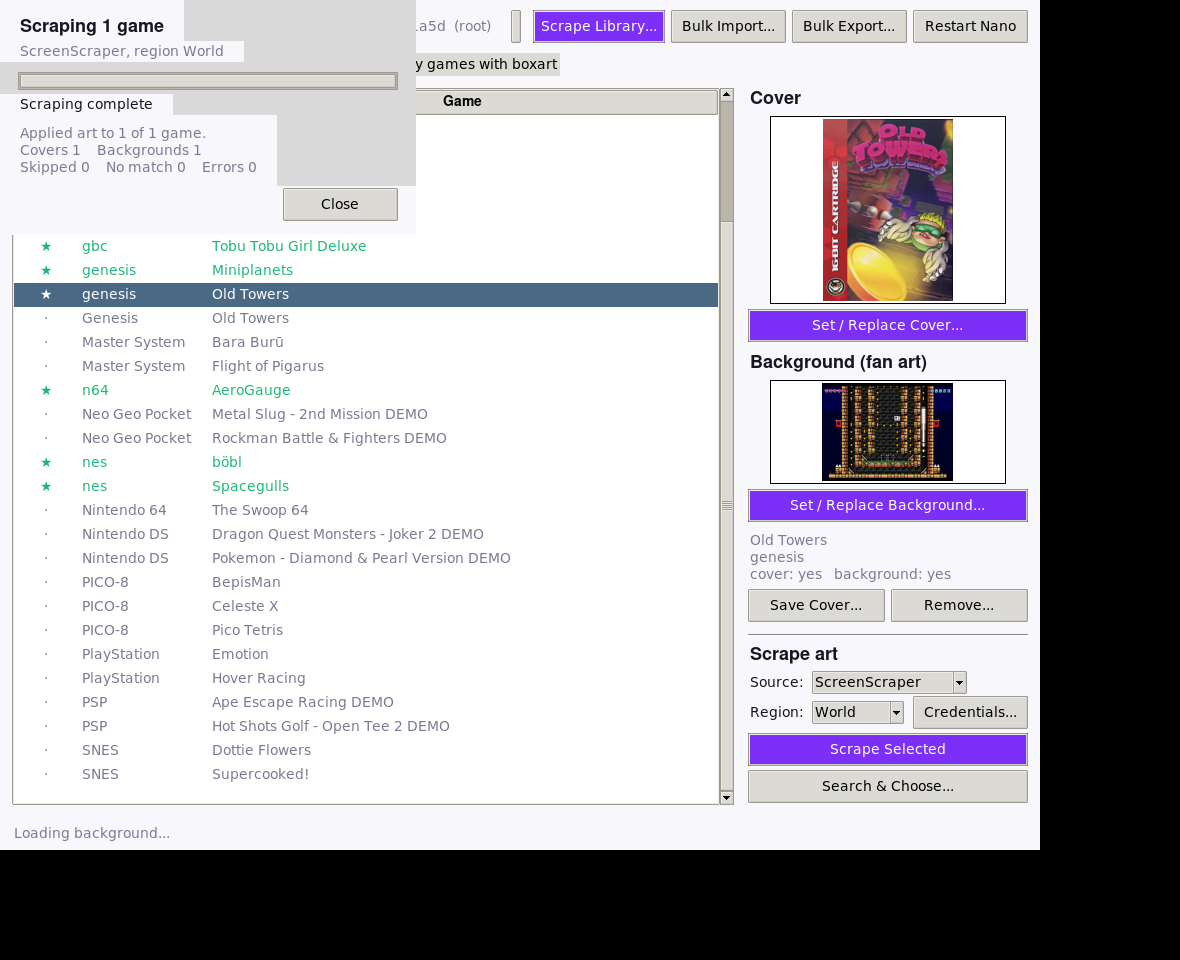Screen dimensions: 1180x960
Task: Click the n64 system label
Action: point(95,390)
